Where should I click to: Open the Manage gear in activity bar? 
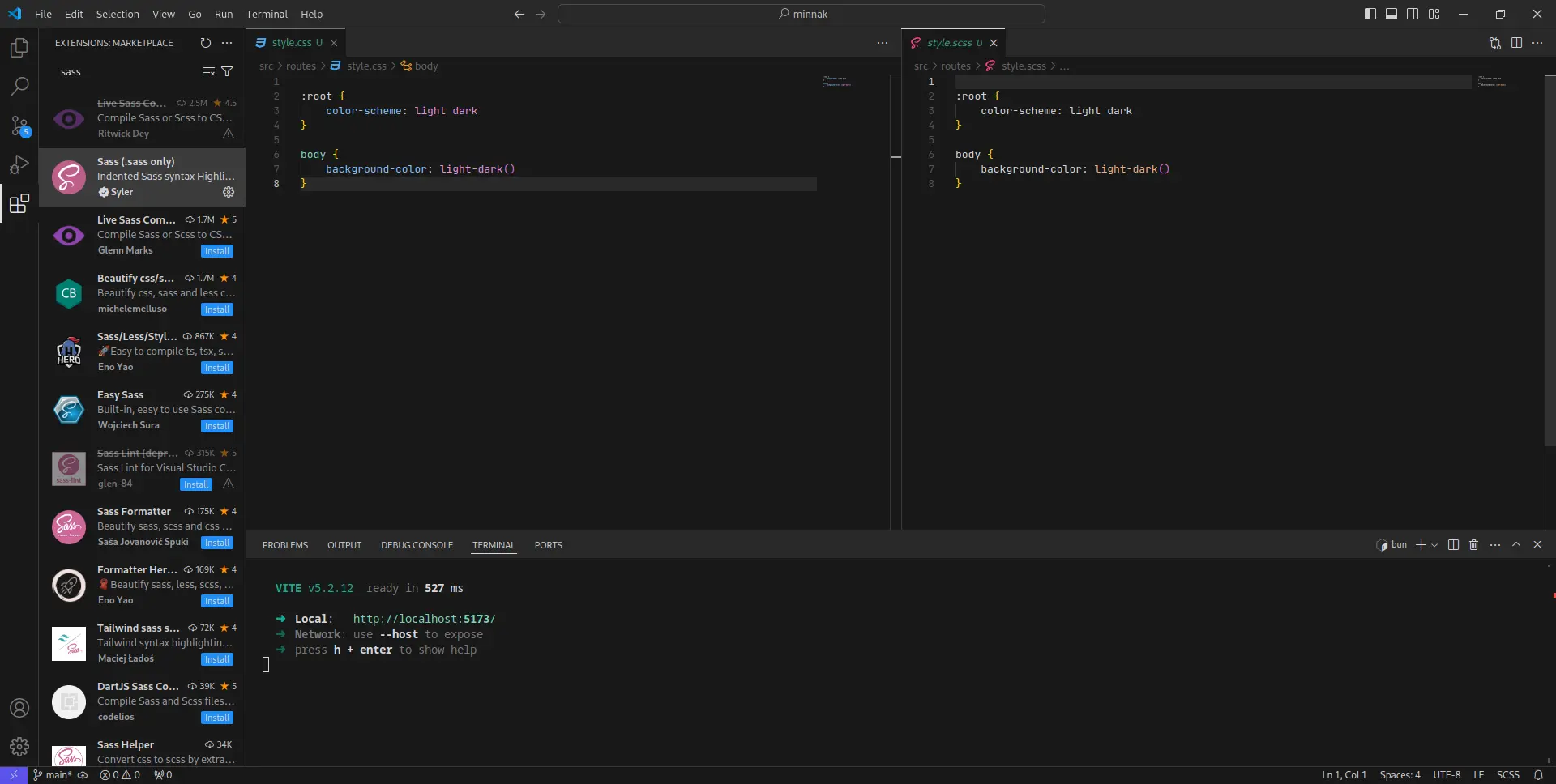click(x=19, y=747)
